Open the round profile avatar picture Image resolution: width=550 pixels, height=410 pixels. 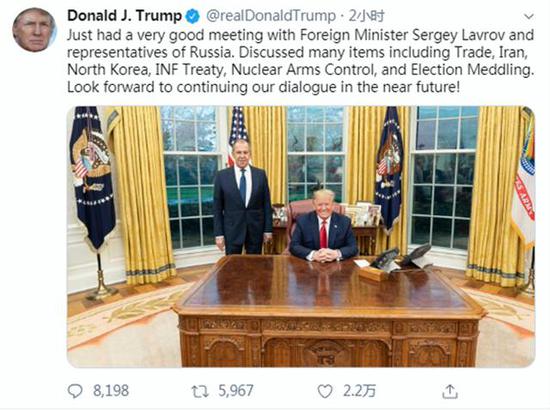coord(34,30)
